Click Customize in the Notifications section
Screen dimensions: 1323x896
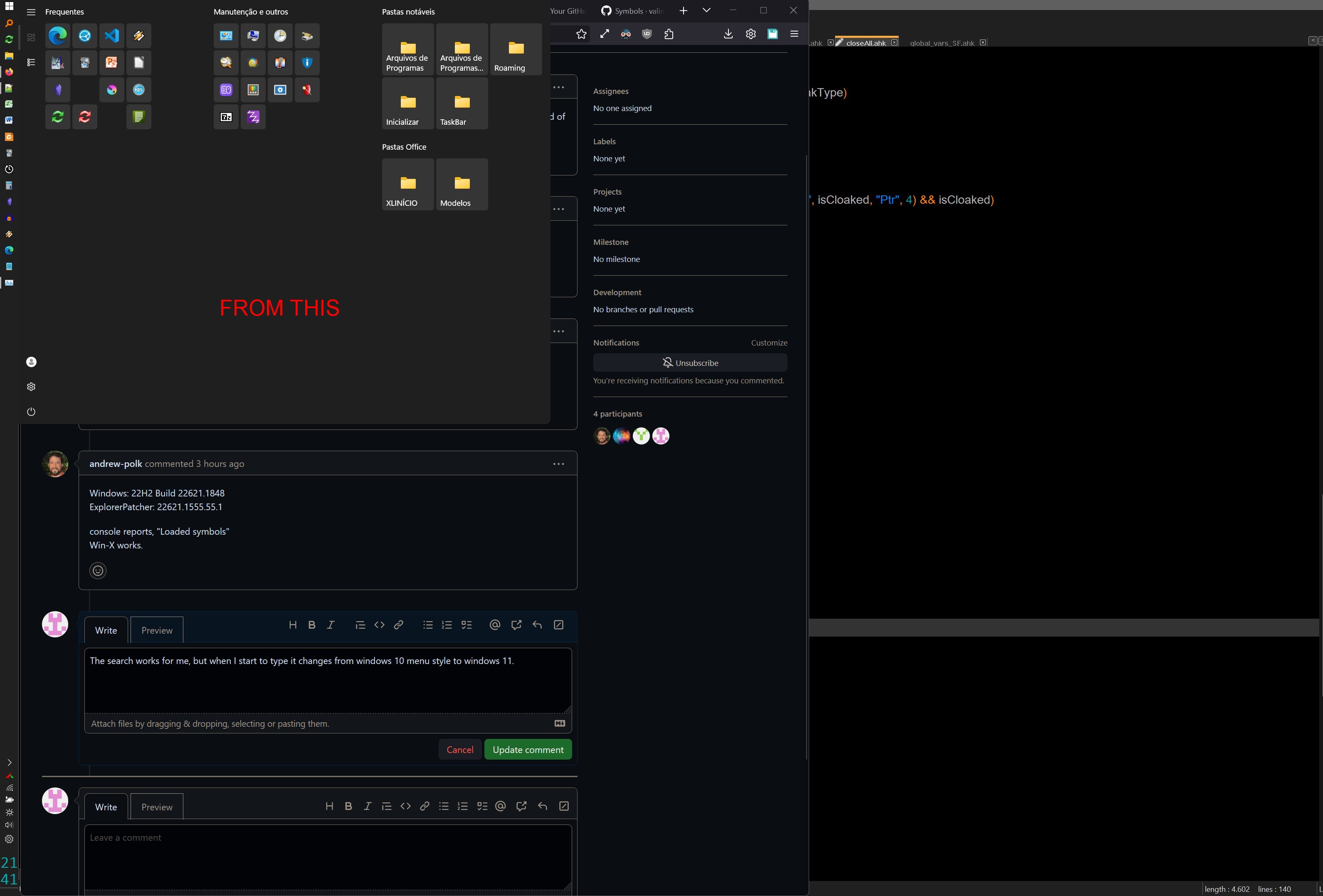click(769, 342)
